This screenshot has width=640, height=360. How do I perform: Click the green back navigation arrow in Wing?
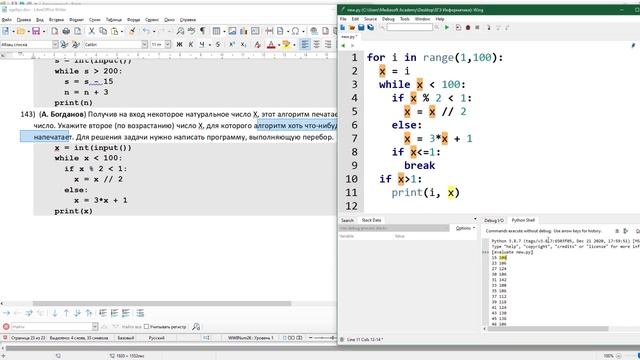coord(343,46)
